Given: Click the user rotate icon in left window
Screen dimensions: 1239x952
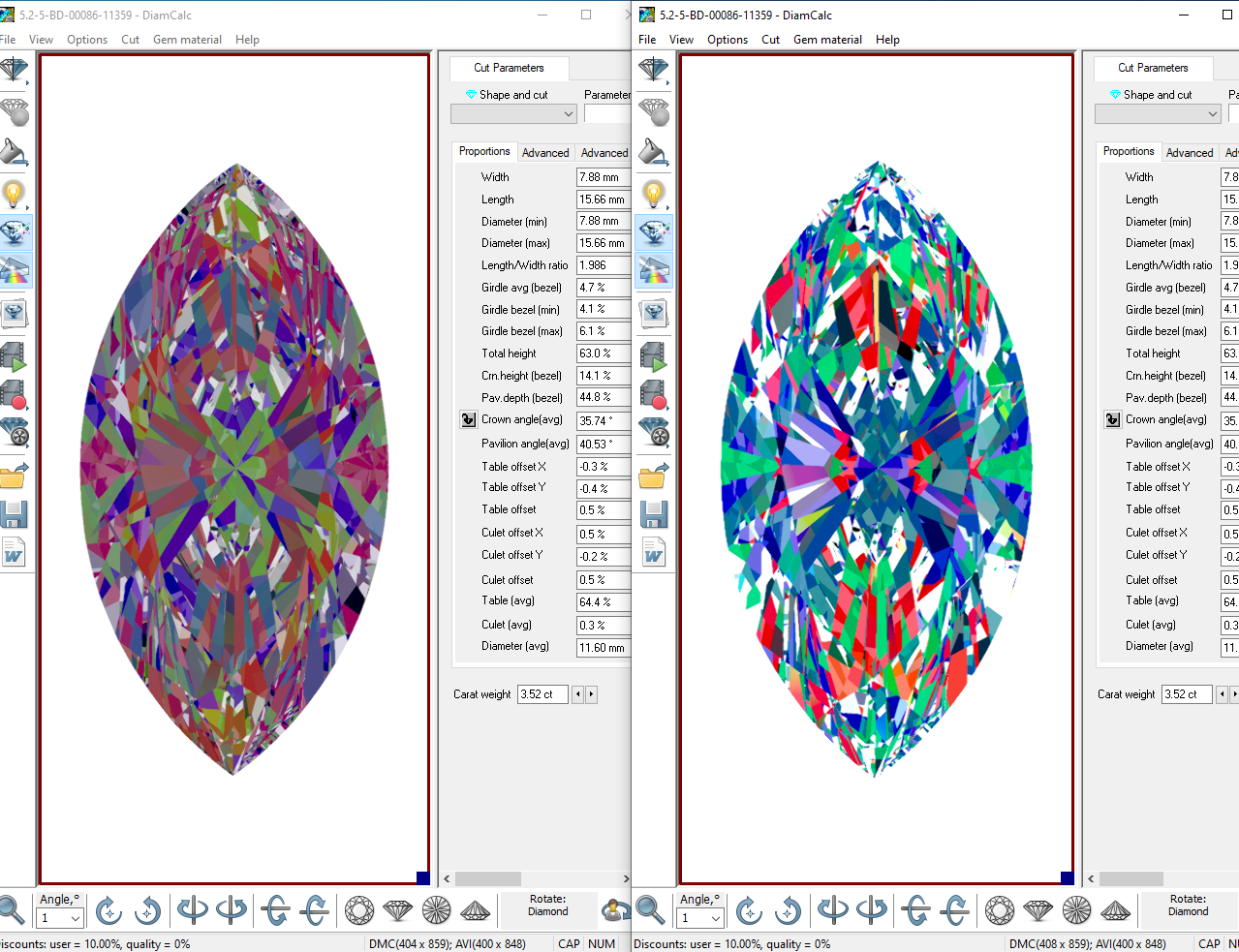Looking at the screenshot, I should (614, 910).
